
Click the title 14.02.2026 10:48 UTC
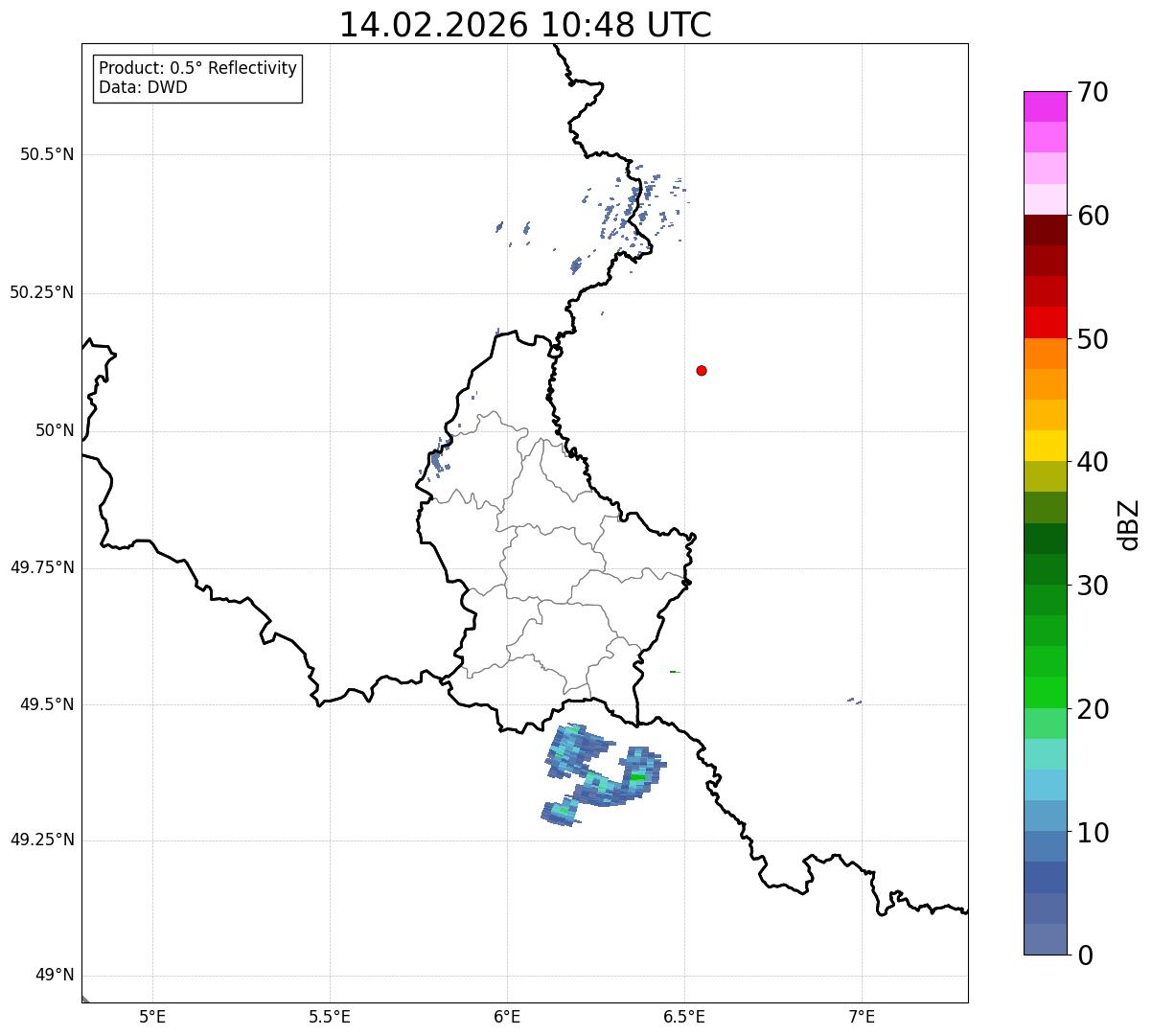point(525,25)
